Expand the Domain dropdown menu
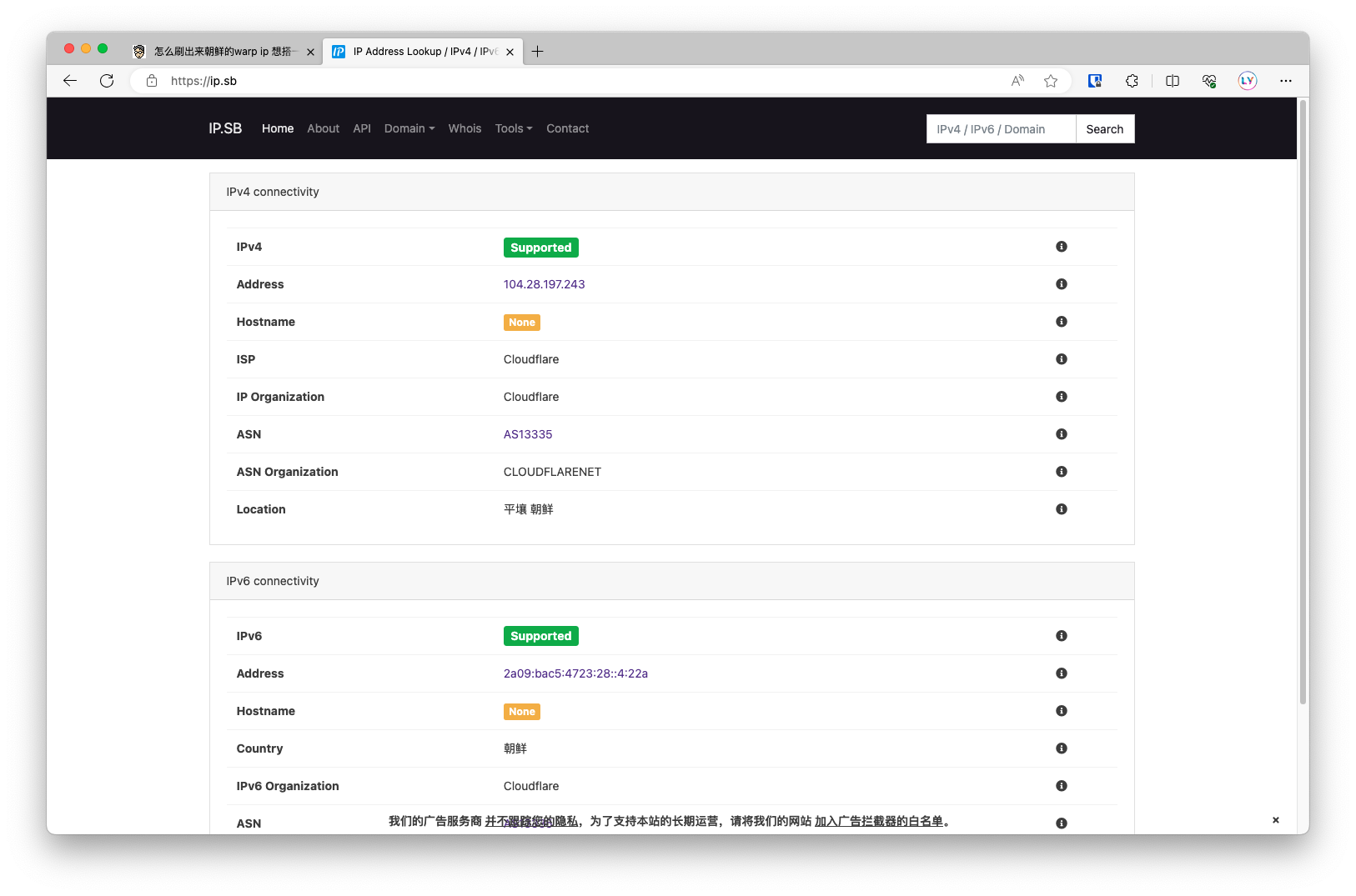Viewport: 1356px width, 896px height. [x=409, y=128]
